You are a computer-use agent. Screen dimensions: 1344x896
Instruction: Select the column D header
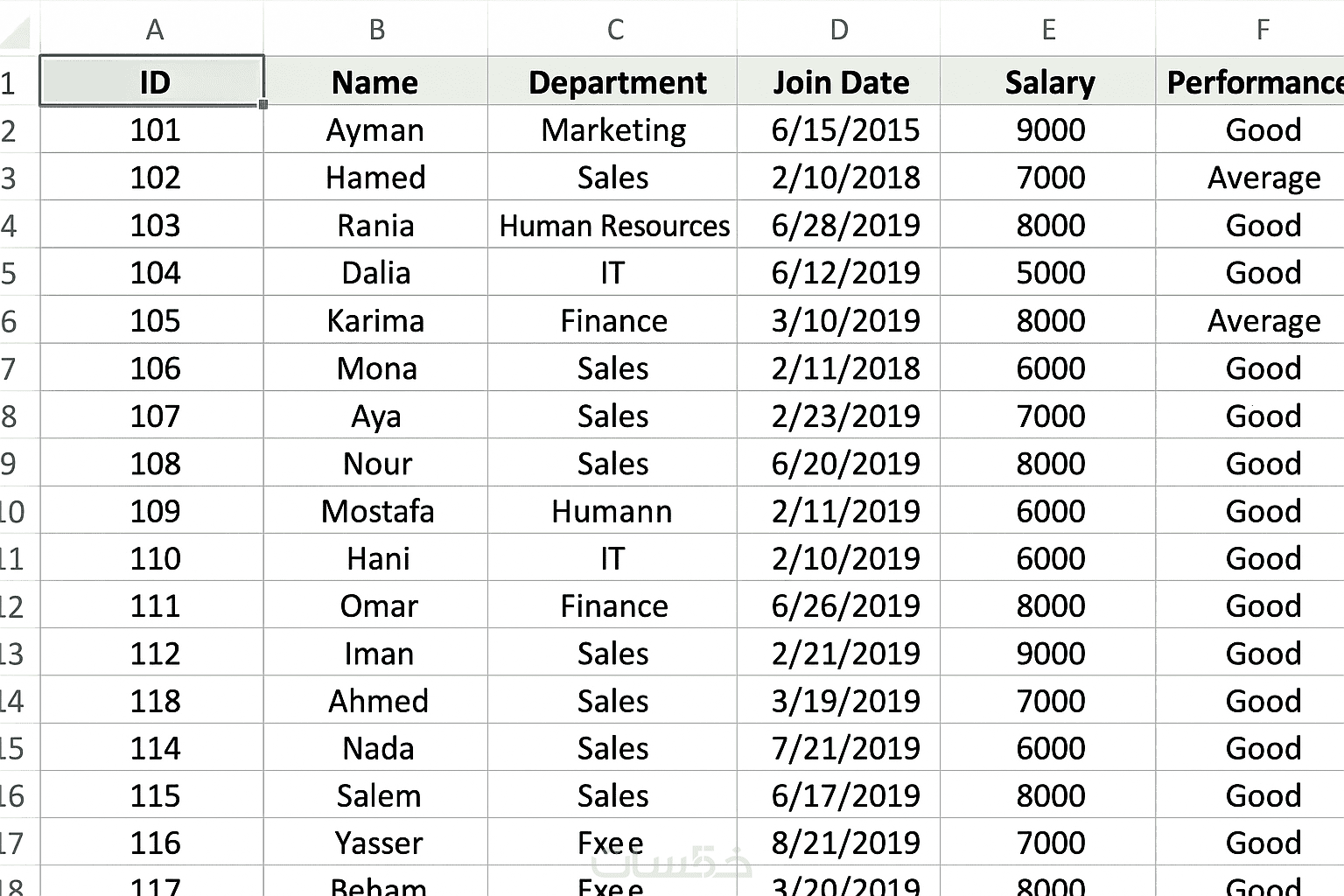pos(838,30)
